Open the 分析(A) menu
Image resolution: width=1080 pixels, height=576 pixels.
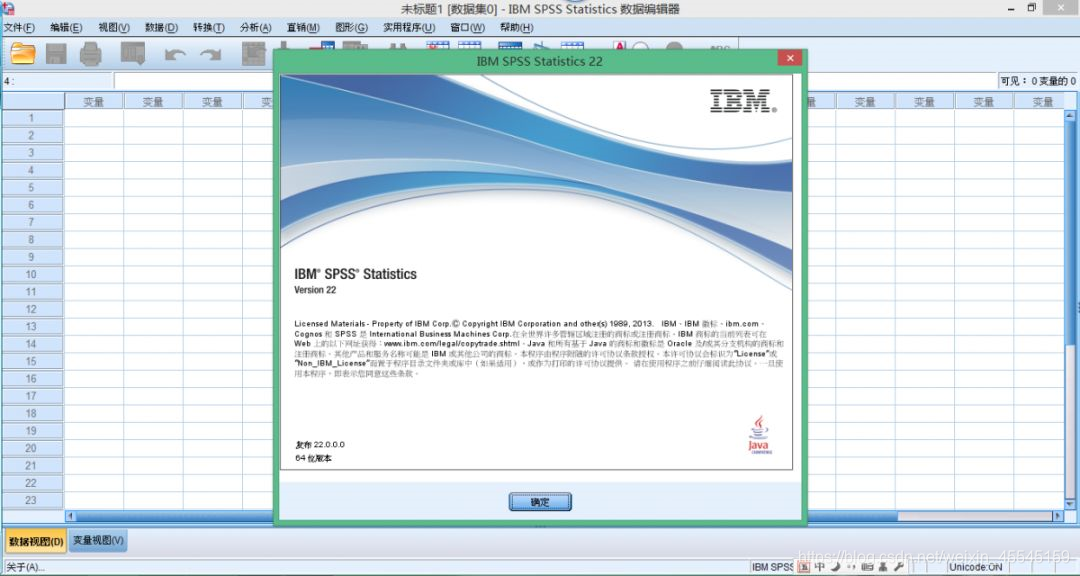(x=256, y=28)
